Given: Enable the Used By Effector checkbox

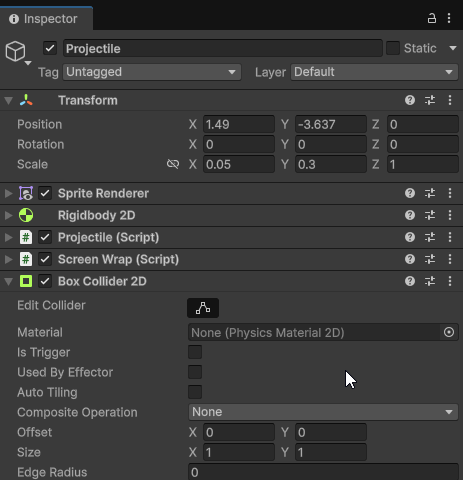Looking at the screenshot, I should click(x=195, y=372).
